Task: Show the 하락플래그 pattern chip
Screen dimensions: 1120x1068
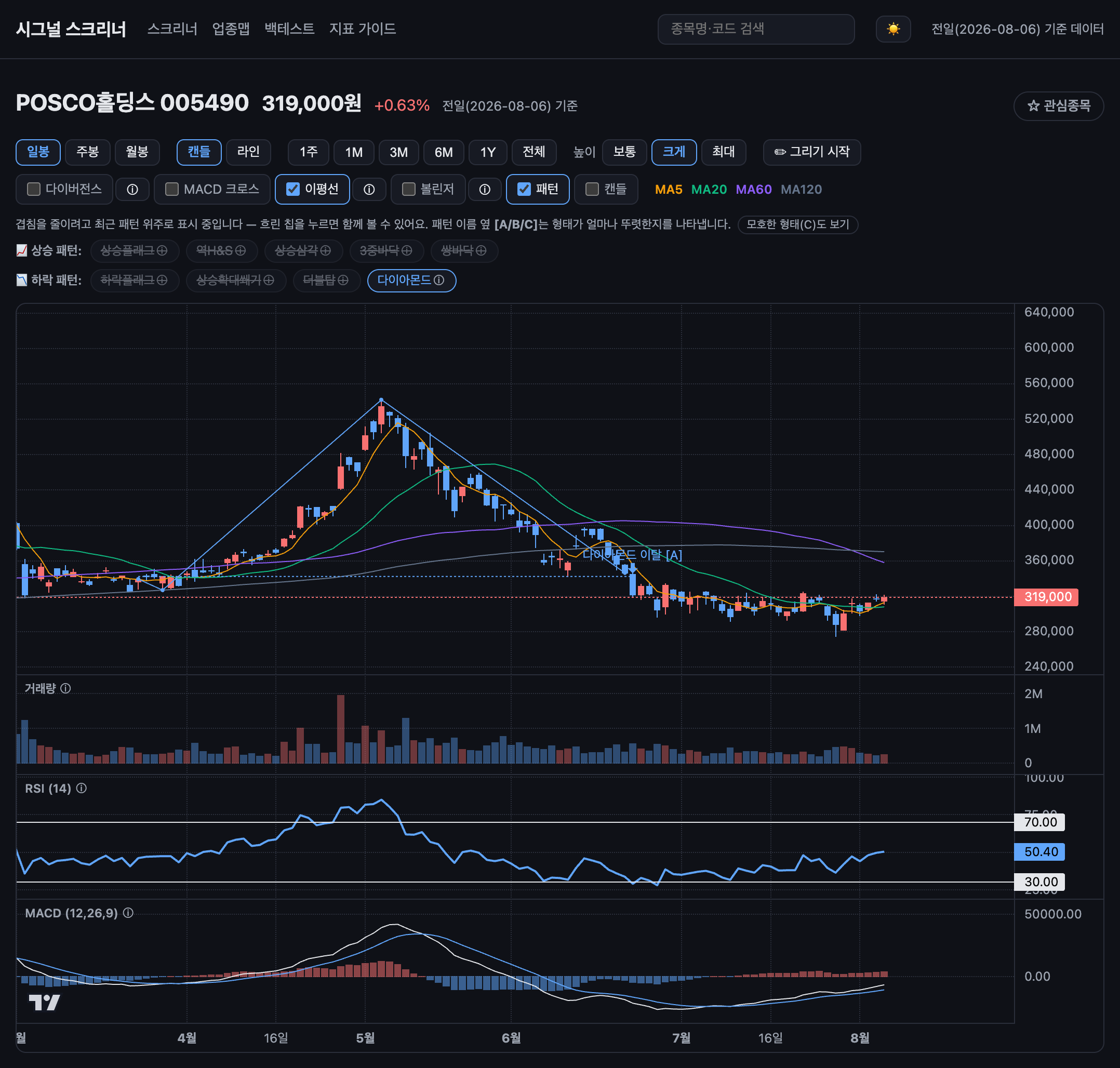Action: click(x=135, y=280)
